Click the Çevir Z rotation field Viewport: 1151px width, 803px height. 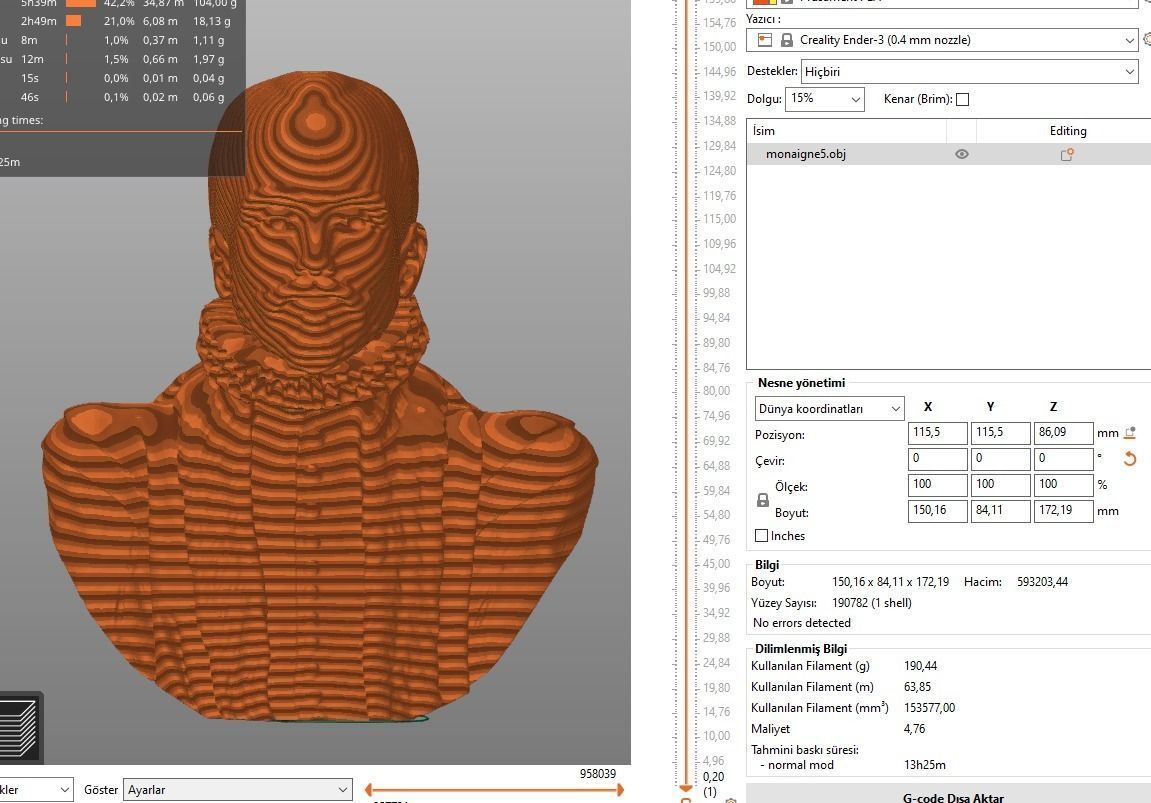coord(1064,459)
